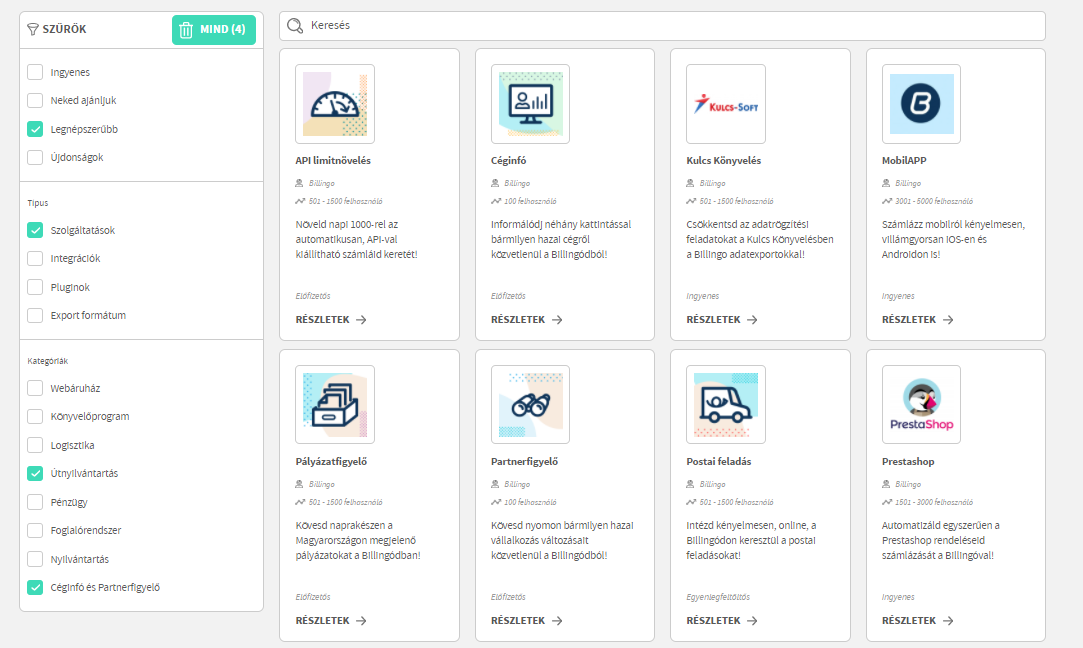Open the Pályázatfigyelő file drawer icon
Screen dimensions: 1083x648
coord(335,405)
